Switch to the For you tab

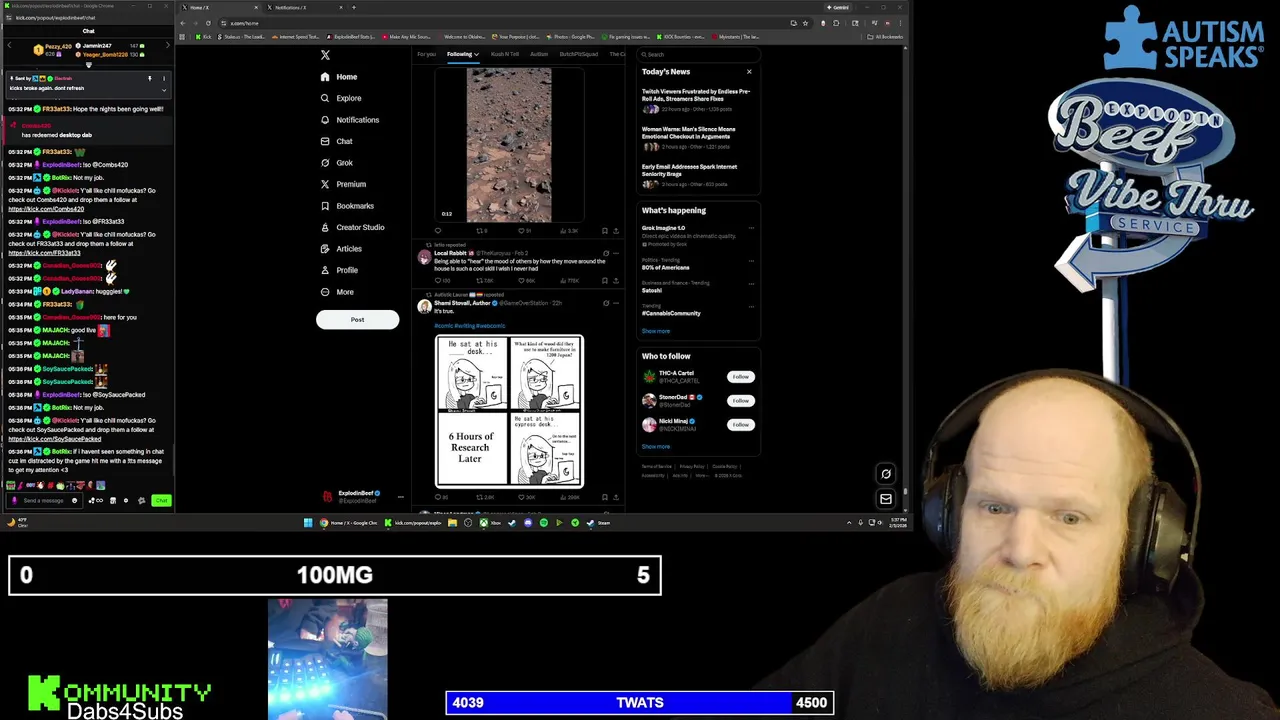pos(426,54)
